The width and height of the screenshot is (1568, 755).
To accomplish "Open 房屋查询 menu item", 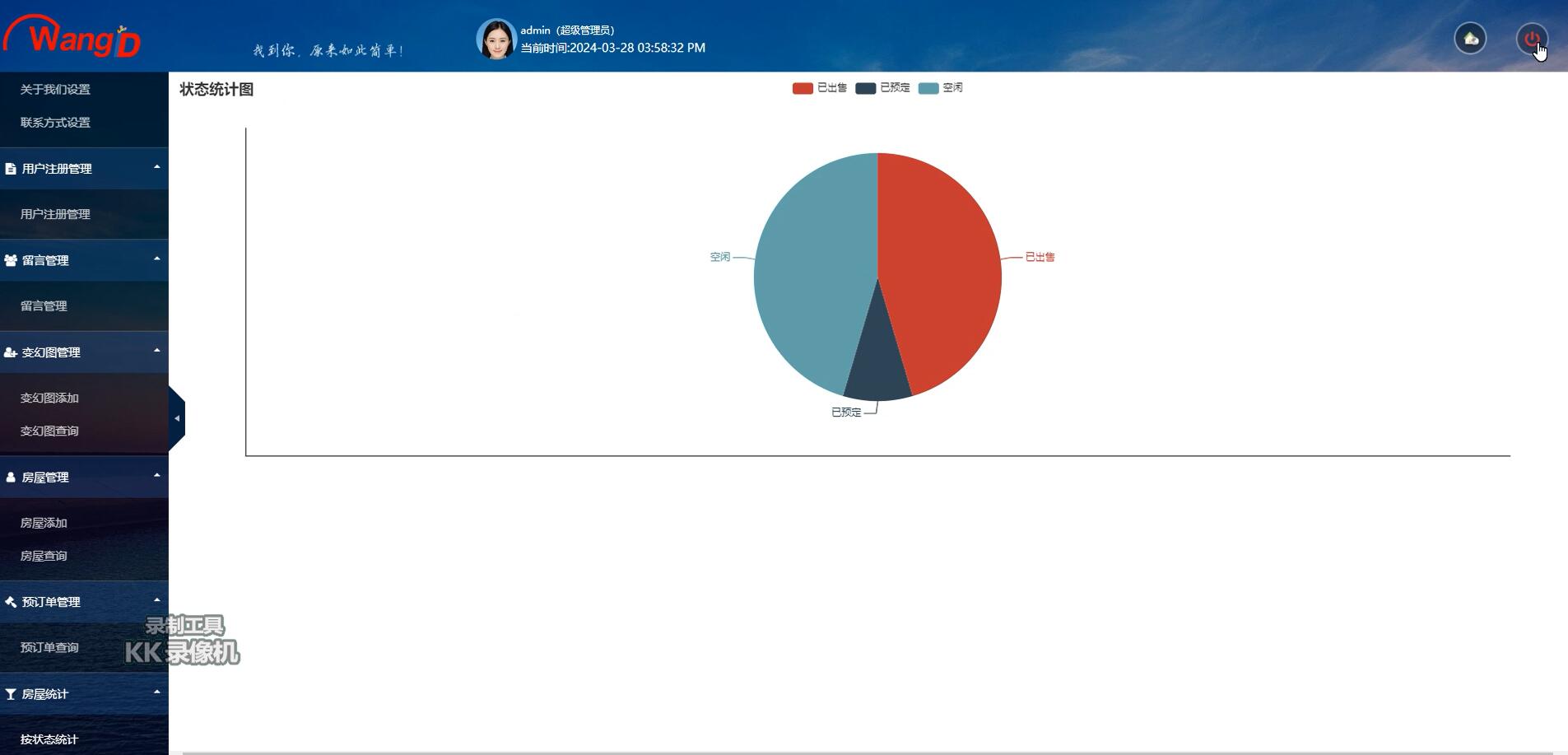I will (44, 556).
